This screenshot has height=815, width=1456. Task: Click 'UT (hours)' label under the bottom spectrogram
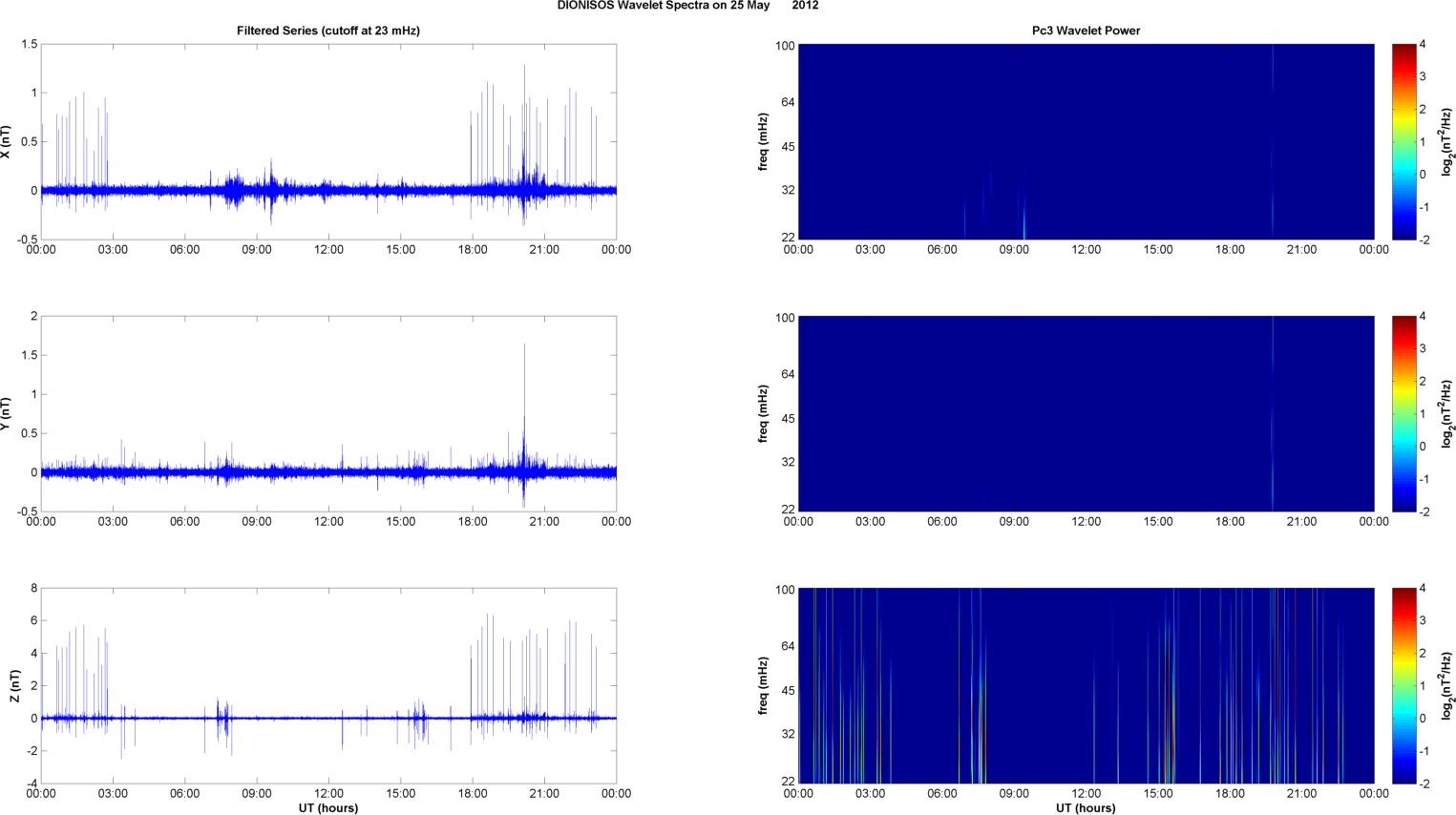(1086, 808)
